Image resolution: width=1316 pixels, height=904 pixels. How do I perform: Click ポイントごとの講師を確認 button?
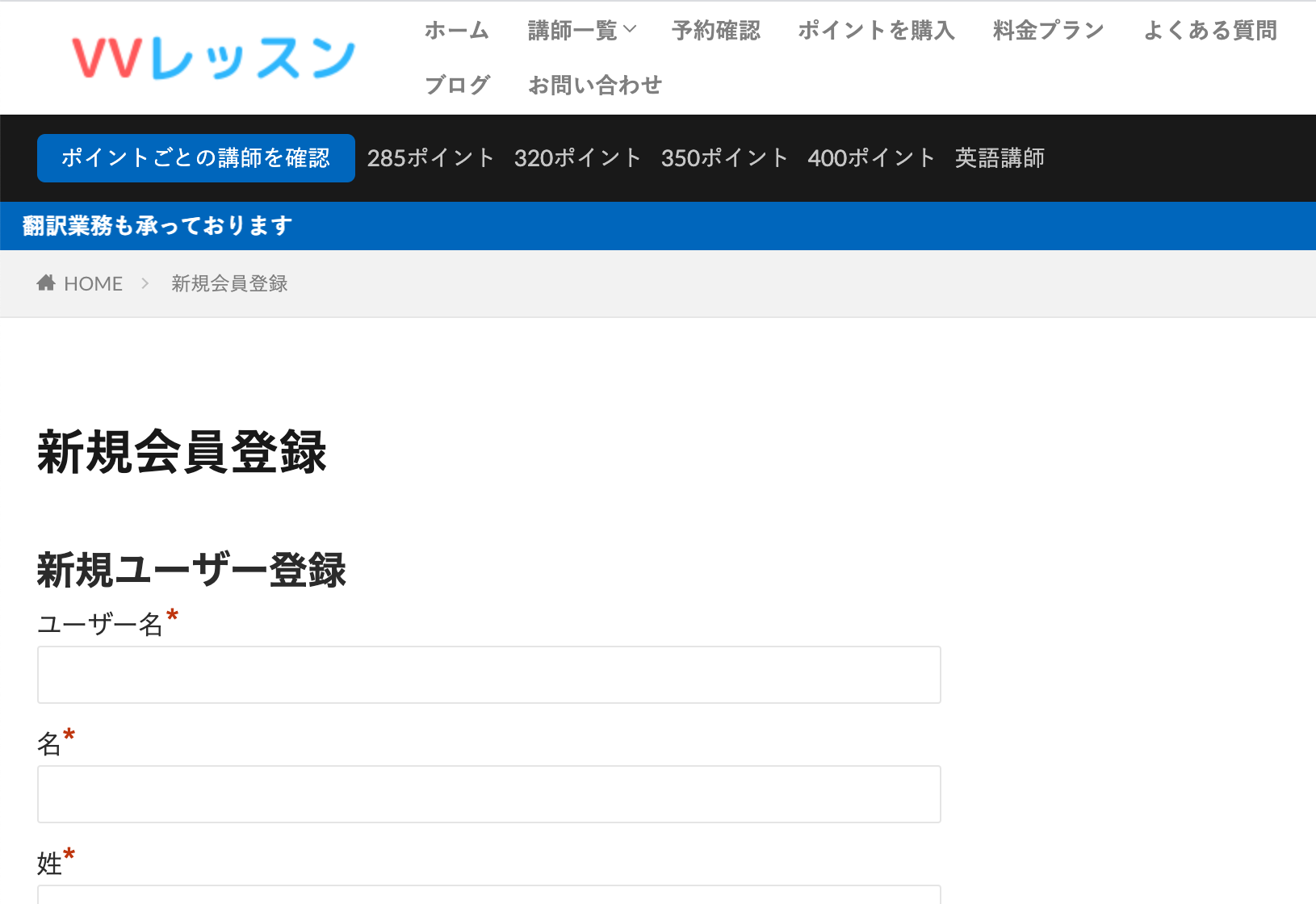coord(196,158)
